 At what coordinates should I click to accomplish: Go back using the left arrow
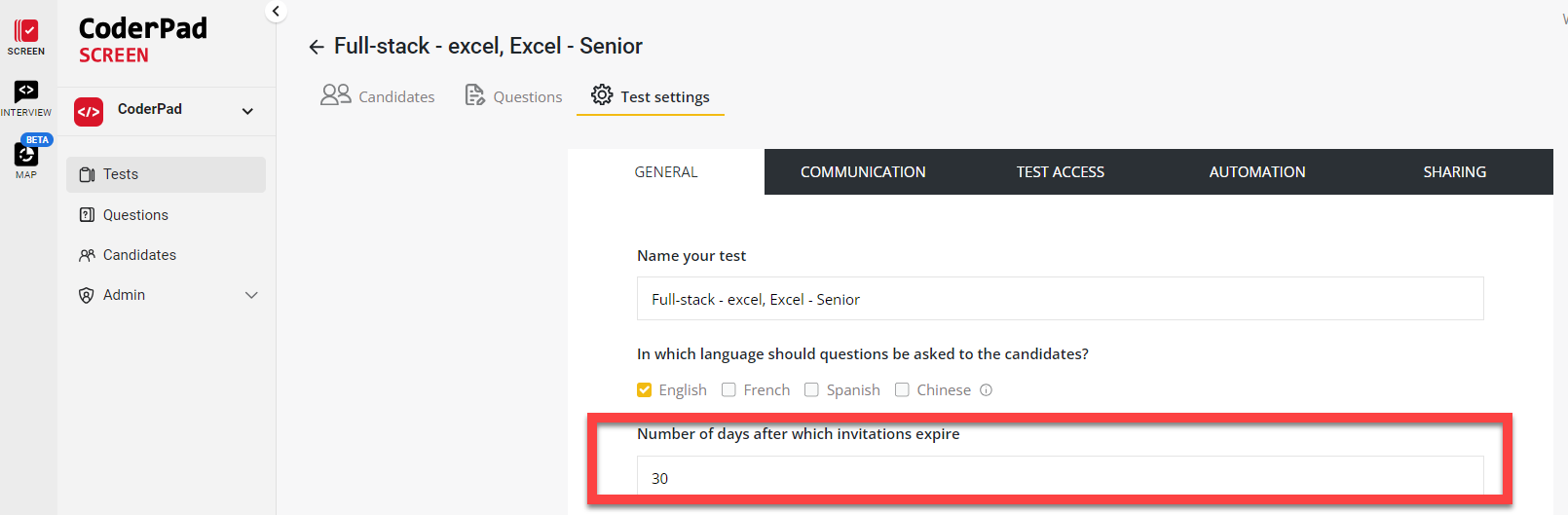[x=317, y=47]
